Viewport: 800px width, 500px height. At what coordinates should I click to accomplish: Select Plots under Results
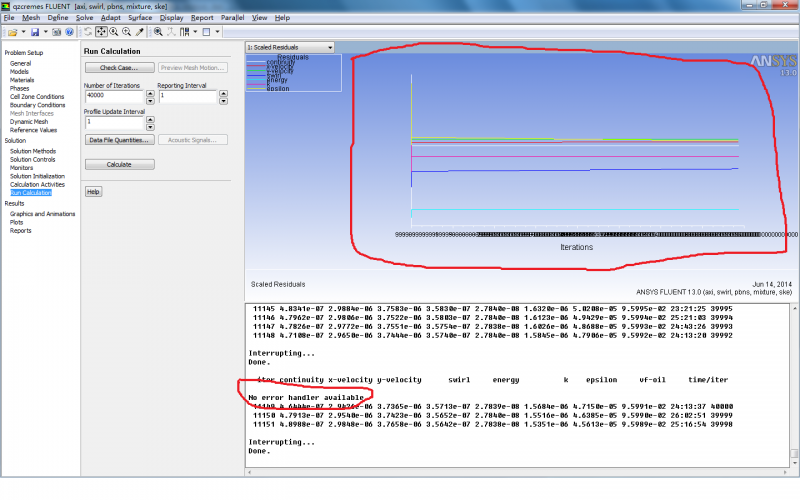[x=16, y=222]
